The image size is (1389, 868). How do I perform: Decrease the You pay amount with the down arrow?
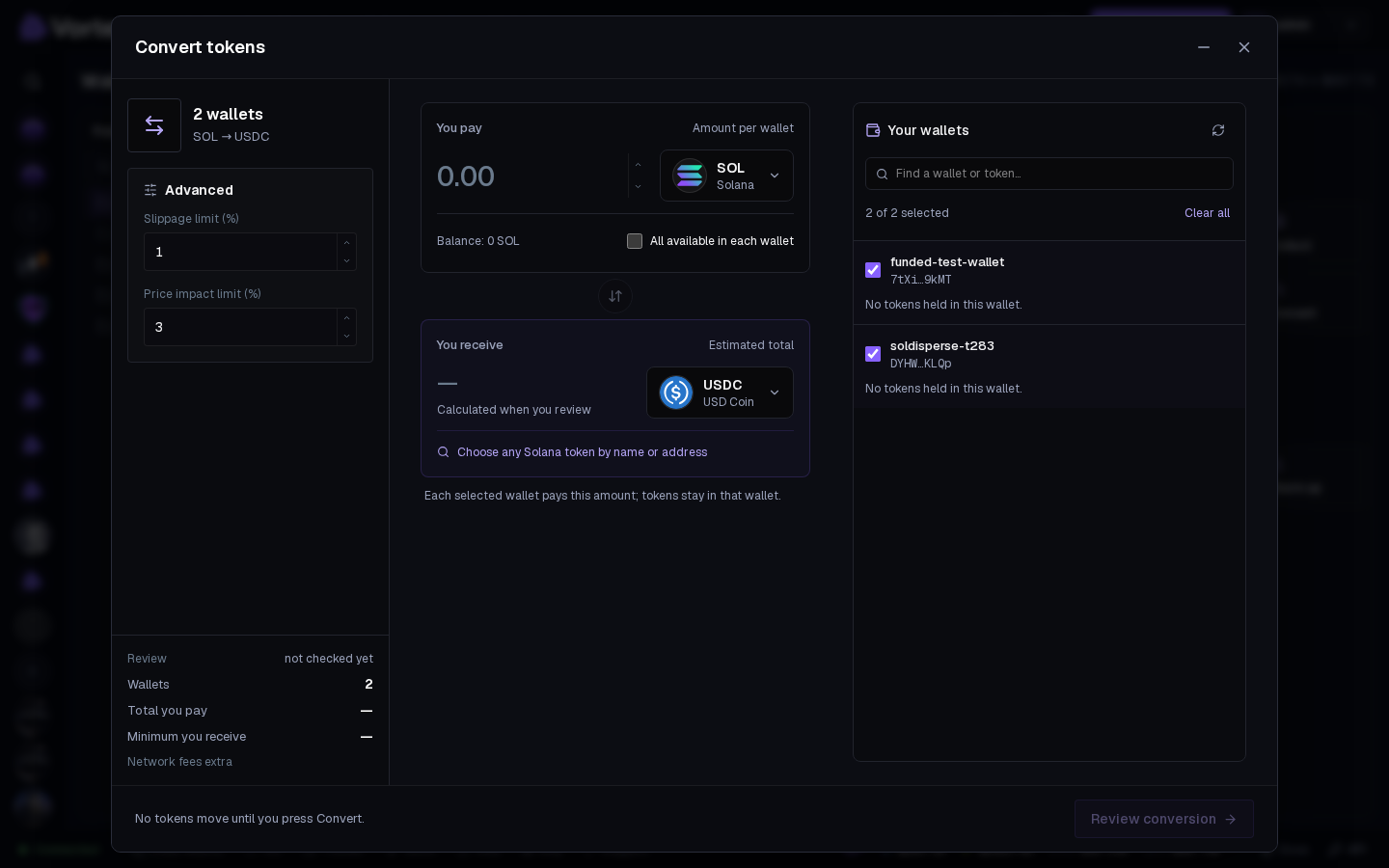(x=638, y=186)
